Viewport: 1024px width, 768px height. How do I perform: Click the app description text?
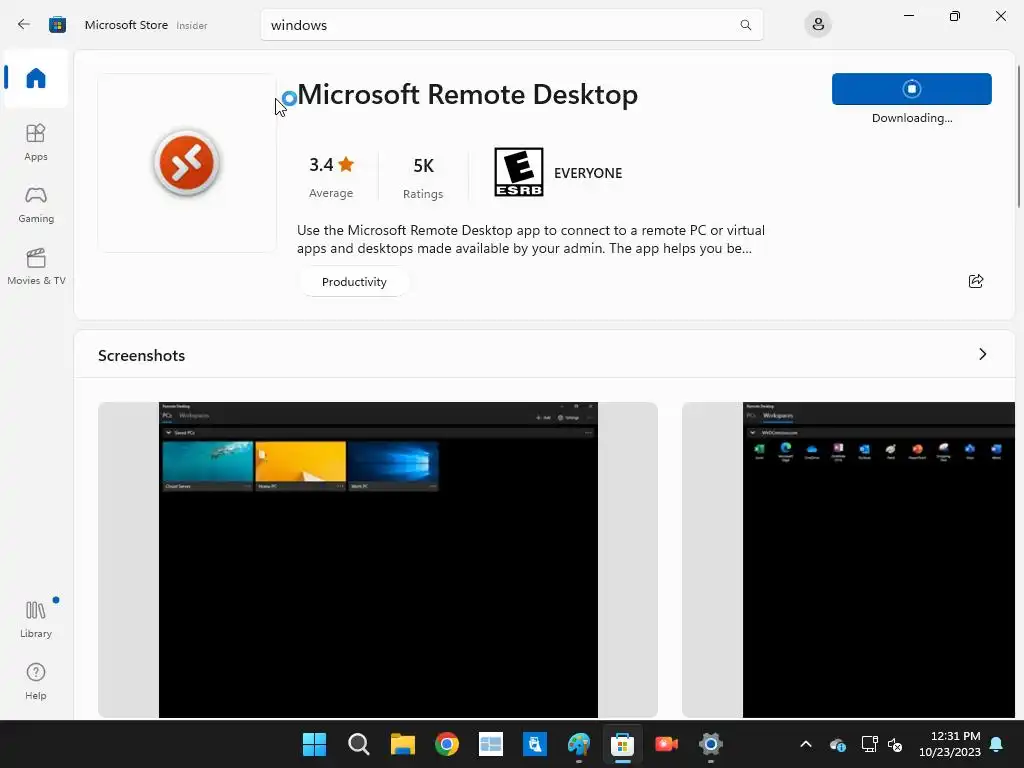(530, 239)
